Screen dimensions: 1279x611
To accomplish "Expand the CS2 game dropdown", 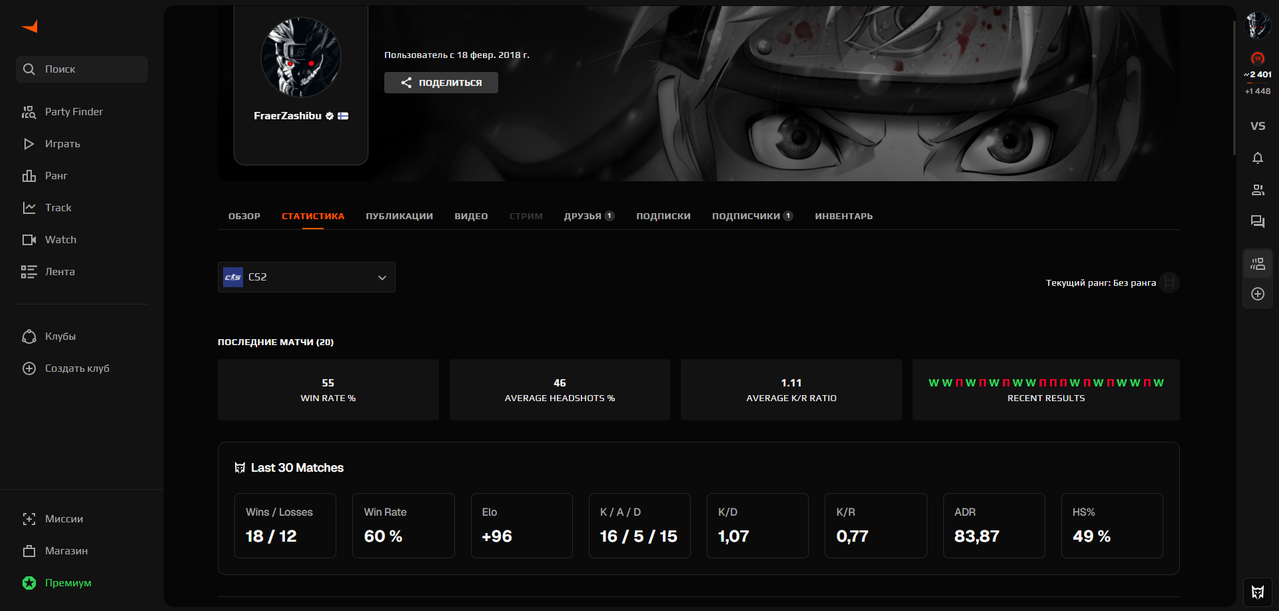I will click(306, 277).
